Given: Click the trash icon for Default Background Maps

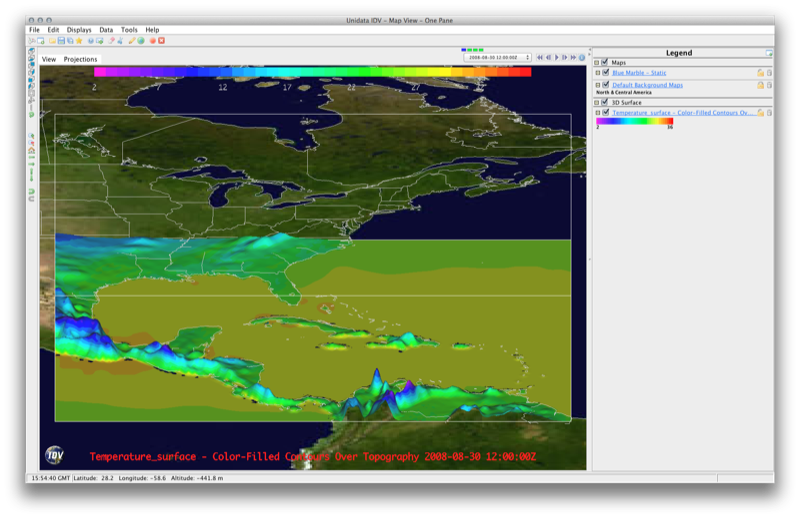Looking at the screenshot, I should click(x=769, y=86).
